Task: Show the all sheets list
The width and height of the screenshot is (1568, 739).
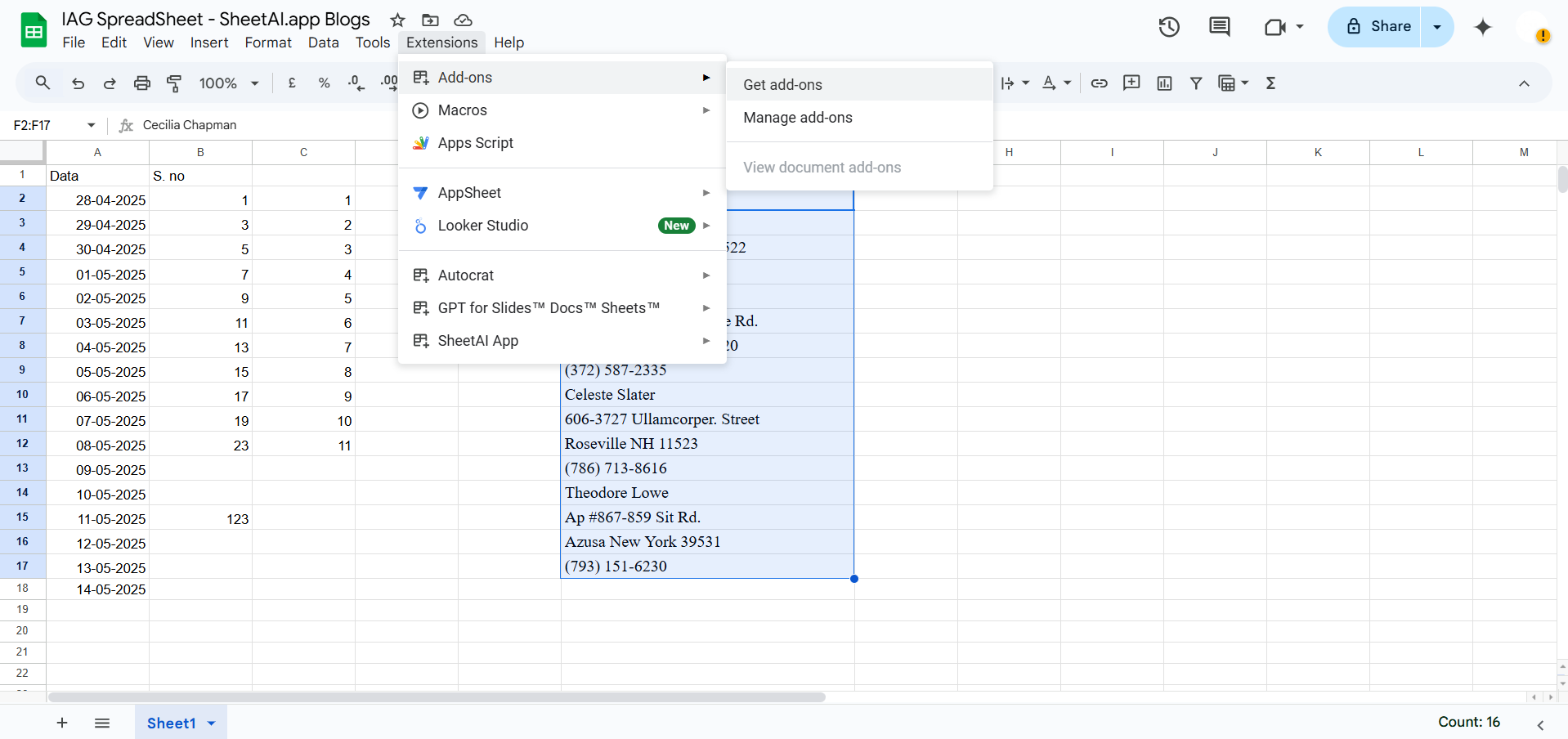Action: point(102,723)
